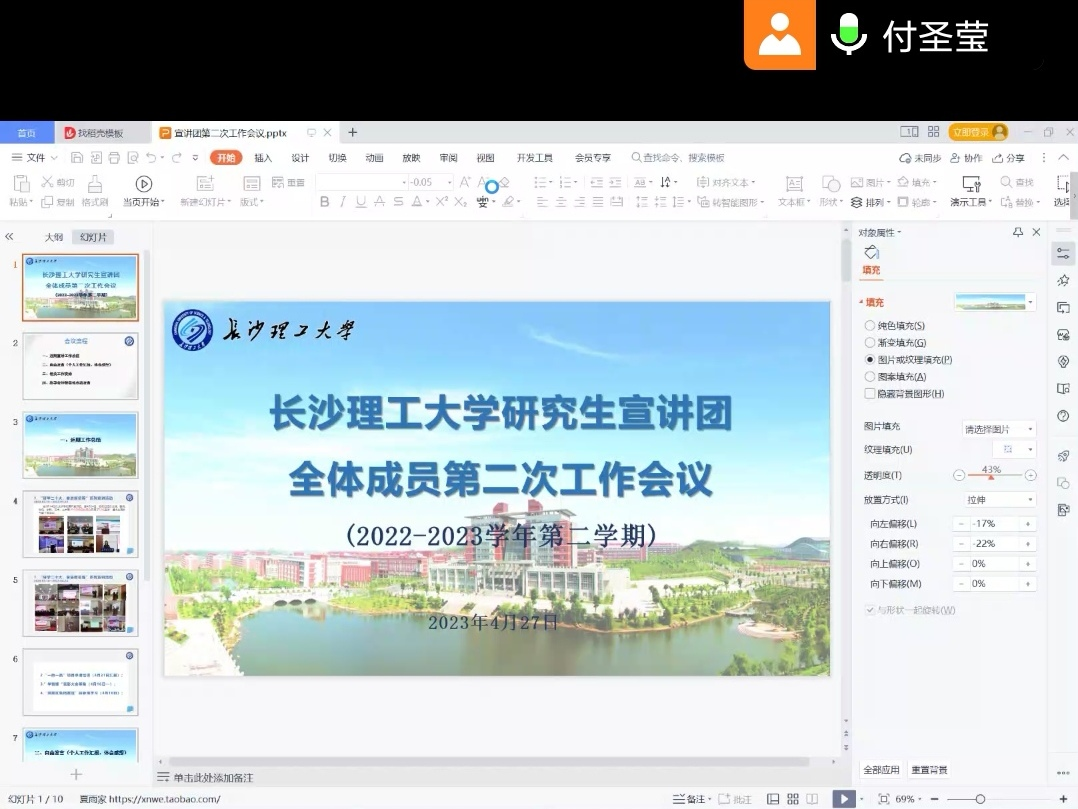Open the 插入 ribbon tab
This screenshot has height=809, width=1078.
coord(263,158)
